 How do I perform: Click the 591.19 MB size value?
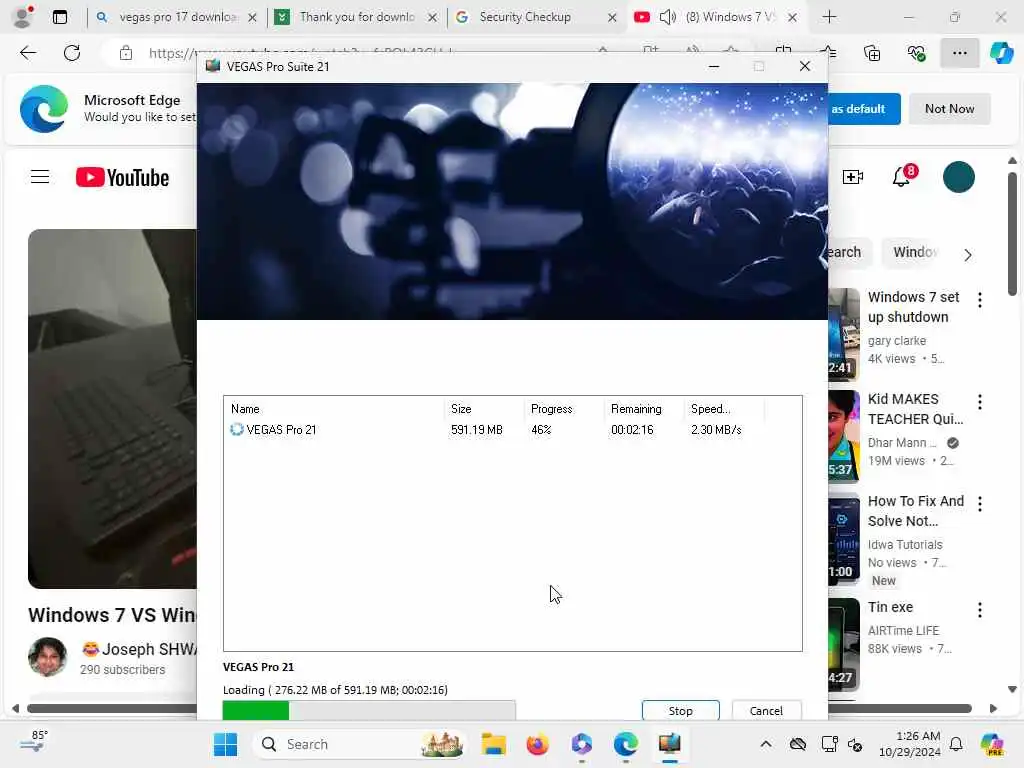(477, 430)
